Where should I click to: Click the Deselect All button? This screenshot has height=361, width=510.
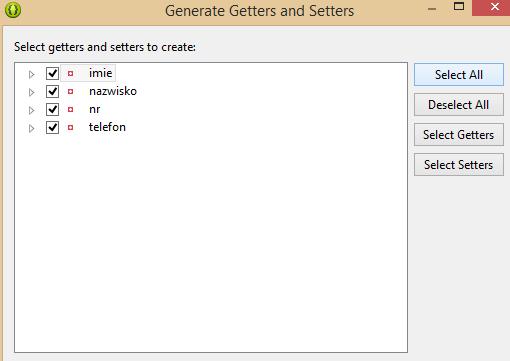(459, 105)
